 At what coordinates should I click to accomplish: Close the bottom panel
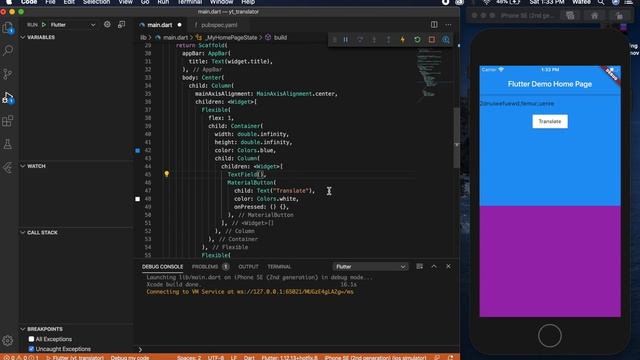pyautogui.click(x=448, y=267)
